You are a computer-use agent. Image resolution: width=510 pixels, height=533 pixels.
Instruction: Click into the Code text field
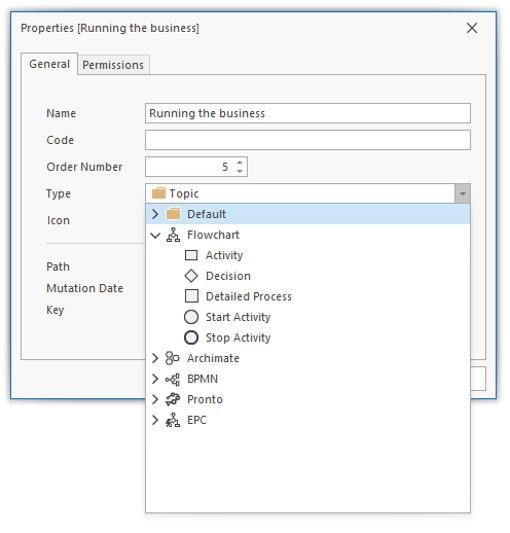308,140
